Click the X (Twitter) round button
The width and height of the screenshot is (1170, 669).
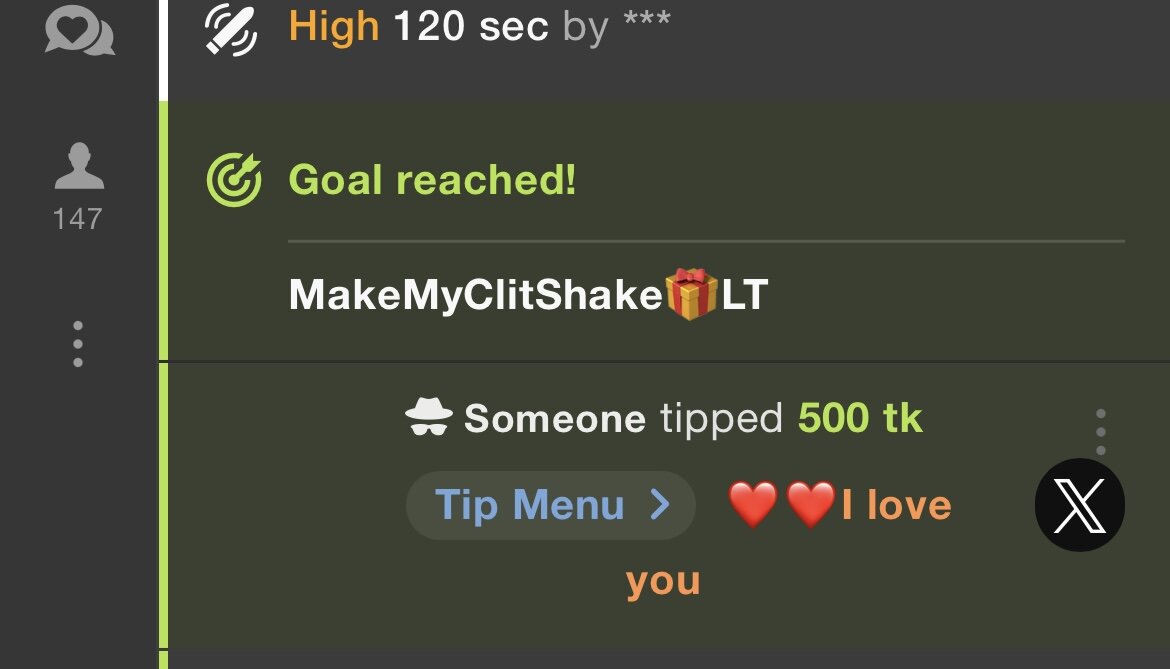point(1080,505)
